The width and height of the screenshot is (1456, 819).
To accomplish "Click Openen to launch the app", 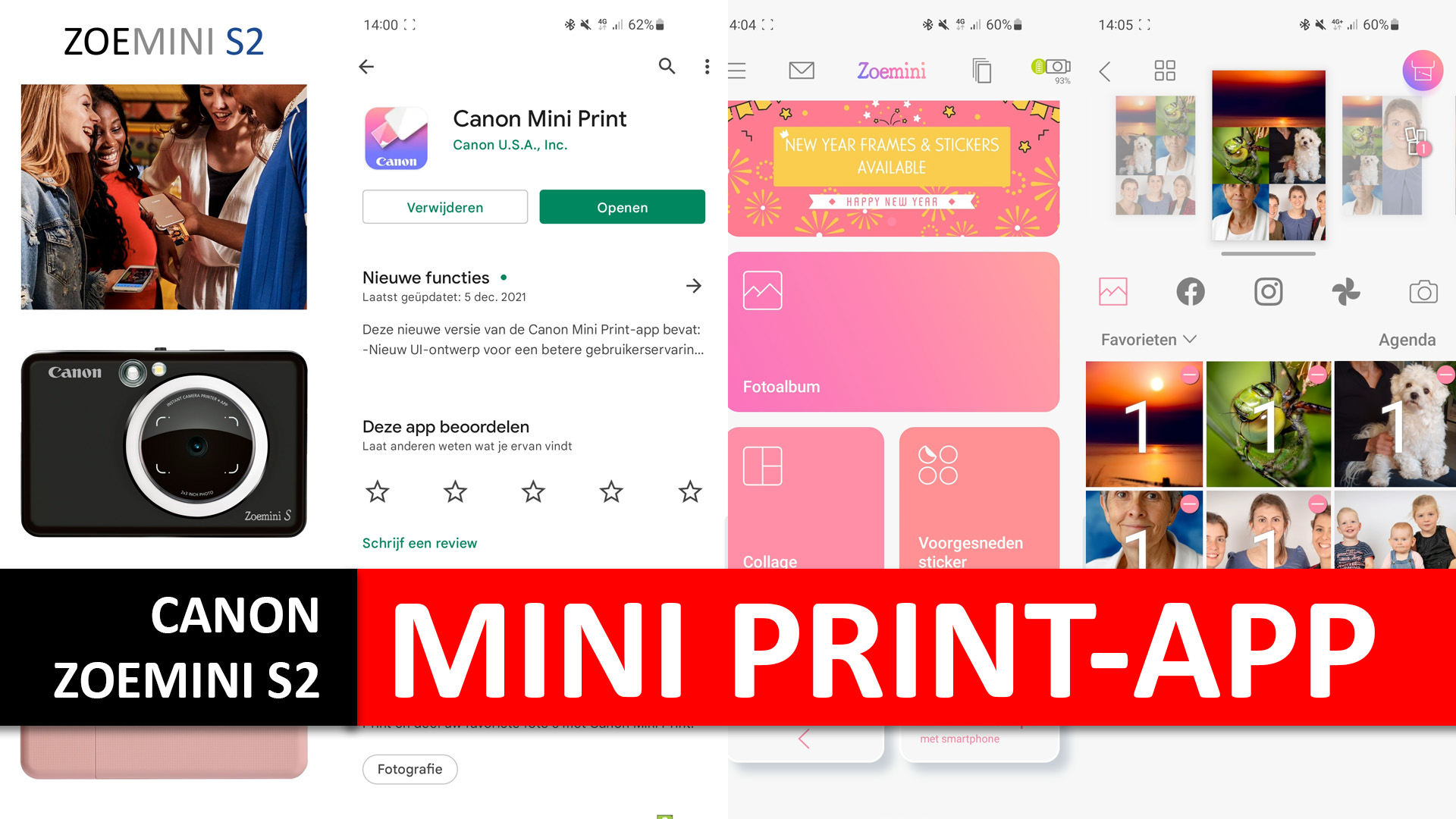I will click(621, 207).
